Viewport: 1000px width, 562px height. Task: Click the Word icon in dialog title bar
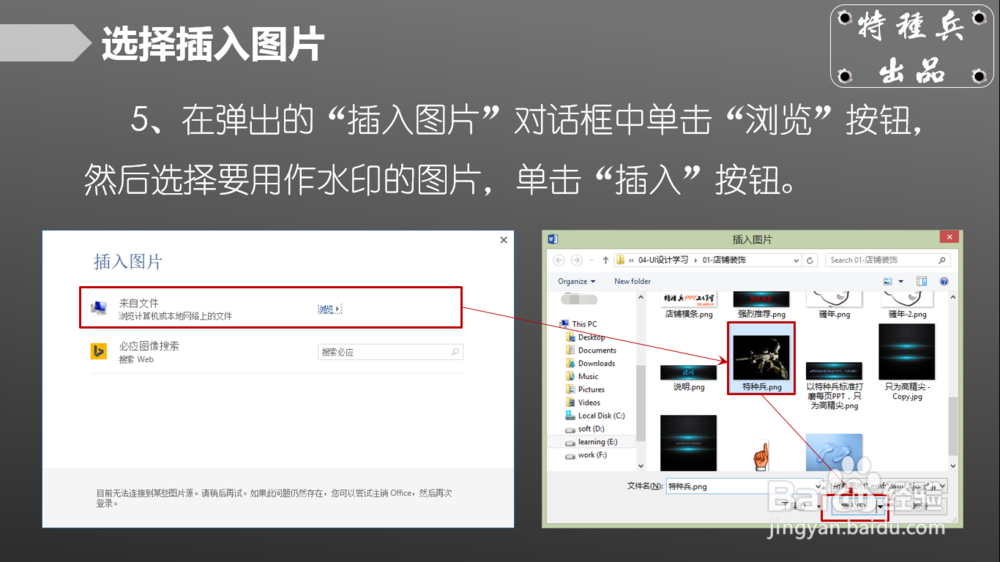(x=553, y=239)
